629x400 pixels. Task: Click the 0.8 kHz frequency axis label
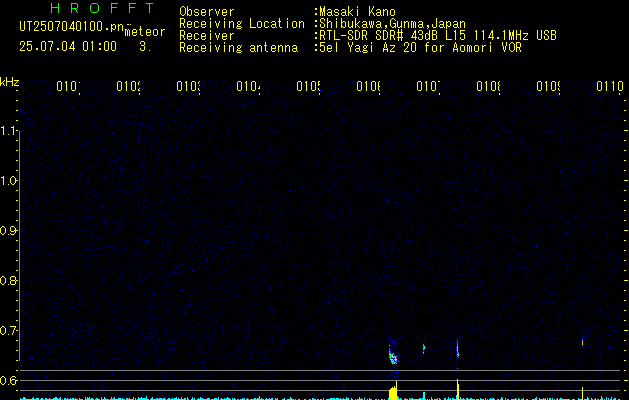click(9, 280)
